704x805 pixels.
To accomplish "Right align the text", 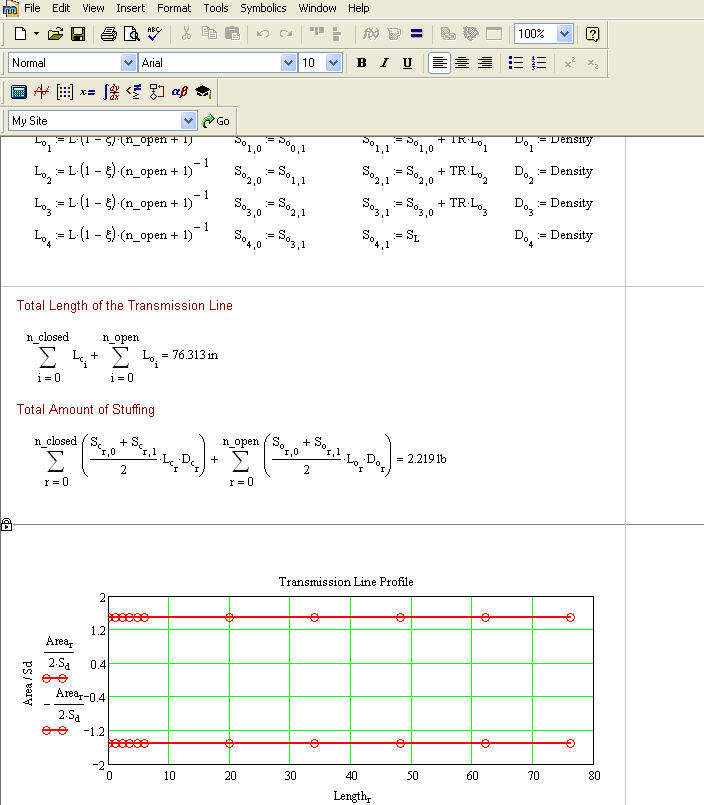I will (x=485, y=63).
